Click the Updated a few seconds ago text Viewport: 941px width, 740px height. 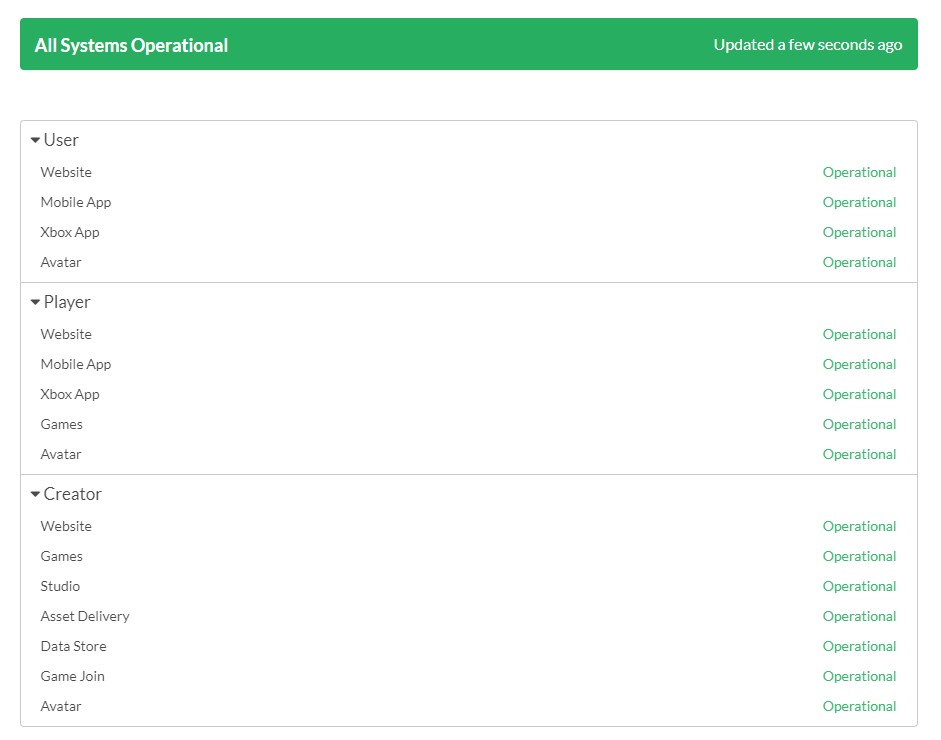[x=808, y=45]
